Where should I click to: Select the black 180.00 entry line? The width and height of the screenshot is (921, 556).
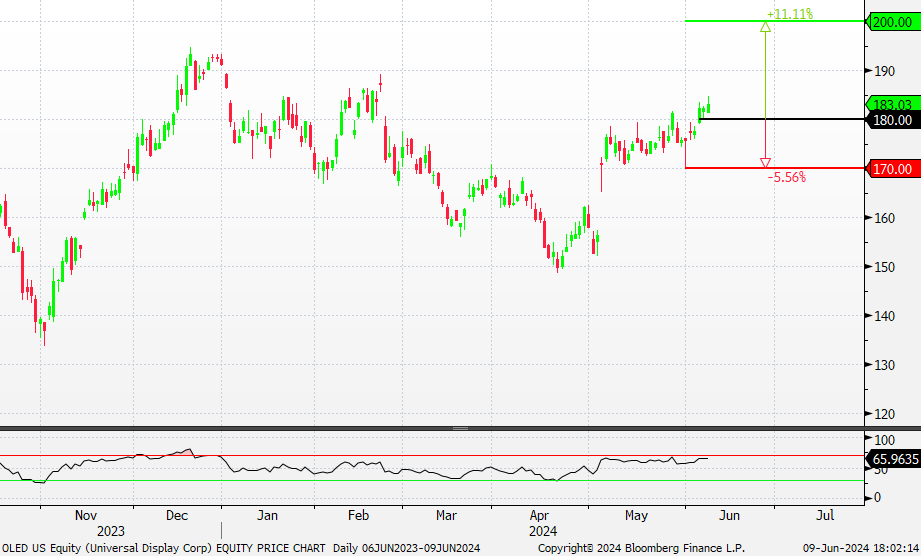click(x=780, y=119)
